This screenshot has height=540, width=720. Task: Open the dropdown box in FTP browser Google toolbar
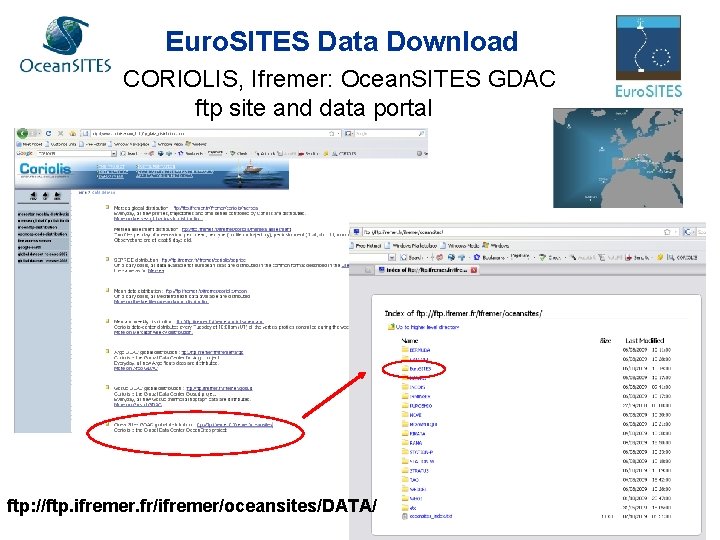coord(392,257)
